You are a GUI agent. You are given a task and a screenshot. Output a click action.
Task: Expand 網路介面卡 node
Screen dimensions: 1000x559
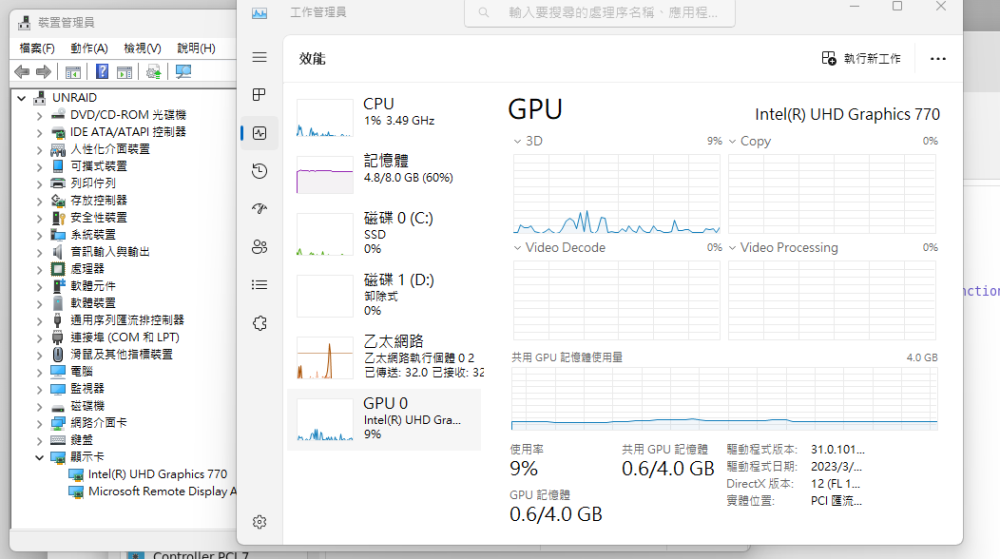click(40, 424)
